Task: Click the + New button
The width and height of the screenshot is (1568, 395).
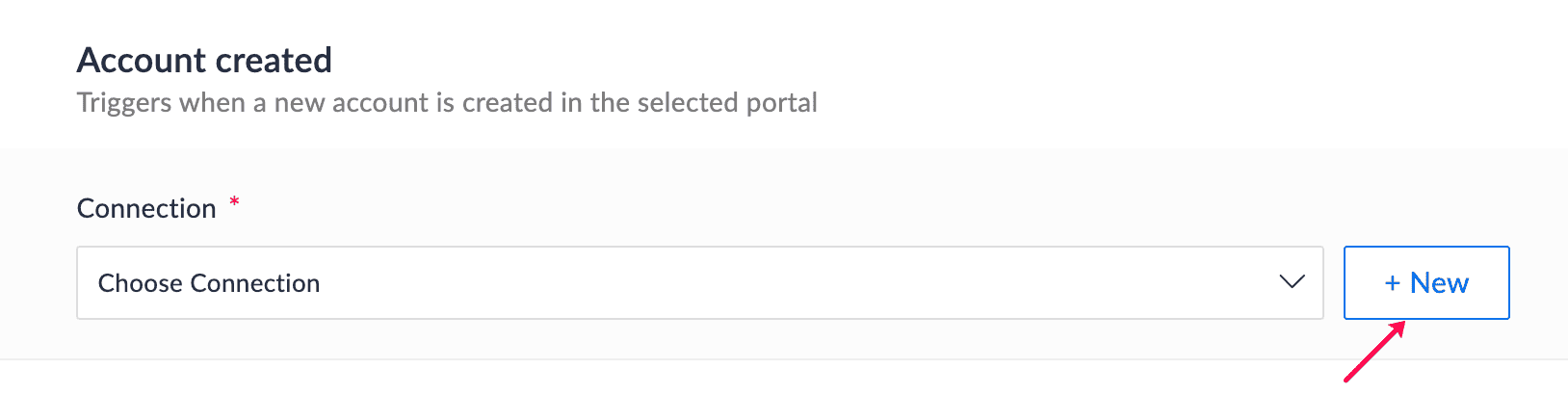Action: 1425,282
